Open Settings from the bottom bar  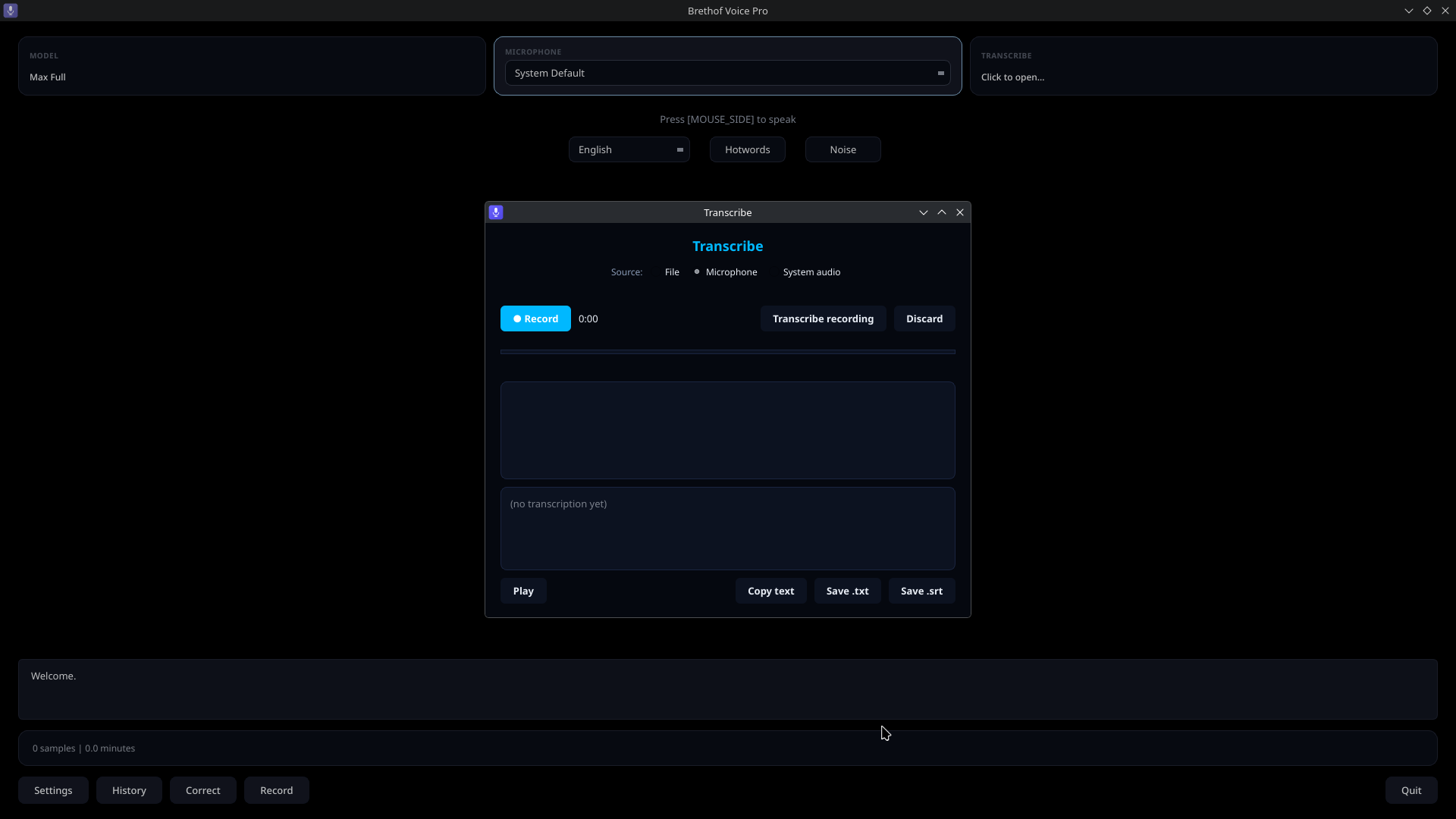(53, 790)
